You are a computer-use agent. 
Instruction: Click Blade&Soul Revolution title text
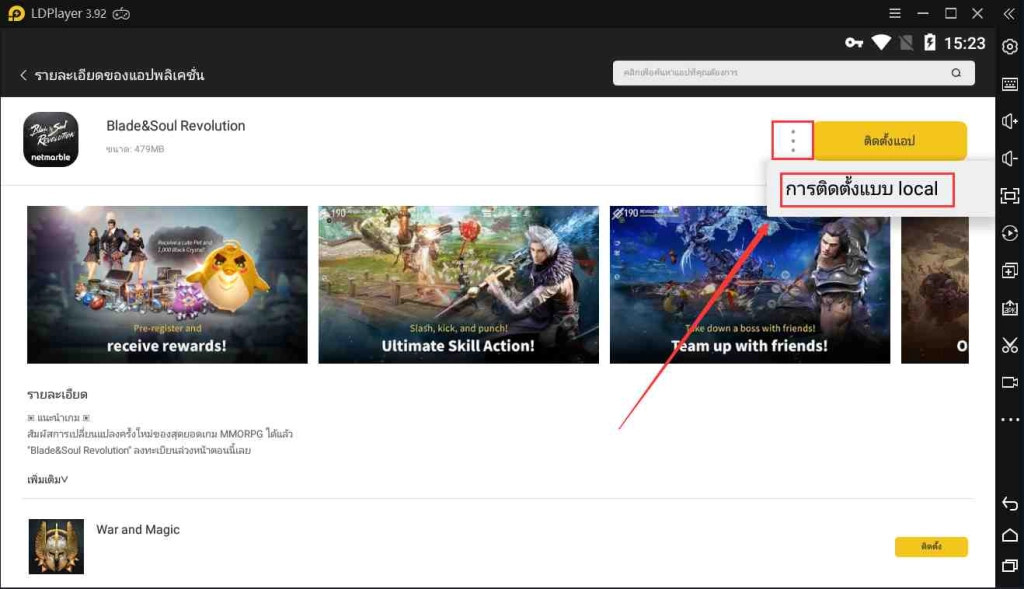(x=176, y=126)
